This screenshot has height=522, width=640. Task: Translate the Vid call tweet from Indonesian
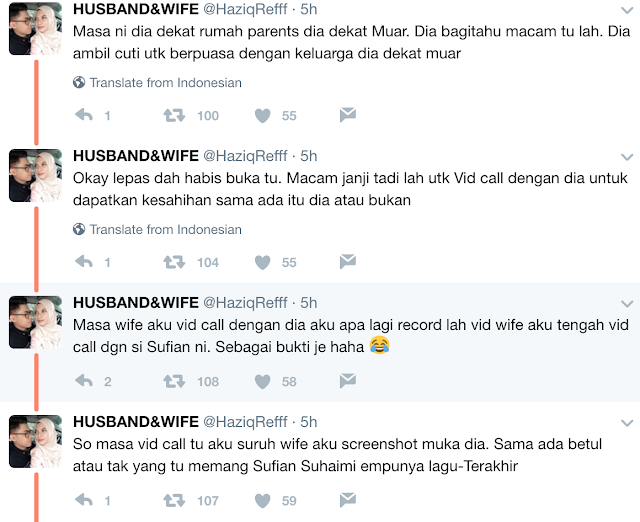(x=158, y=229)
